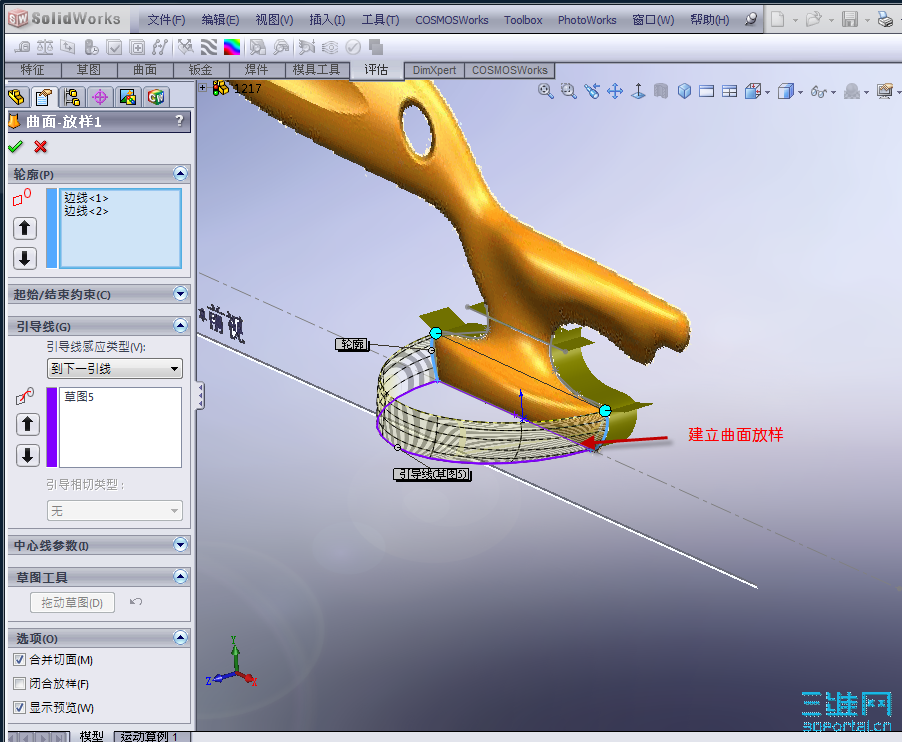Open the Zebra Stripes display icon

(x=209, y=47)
